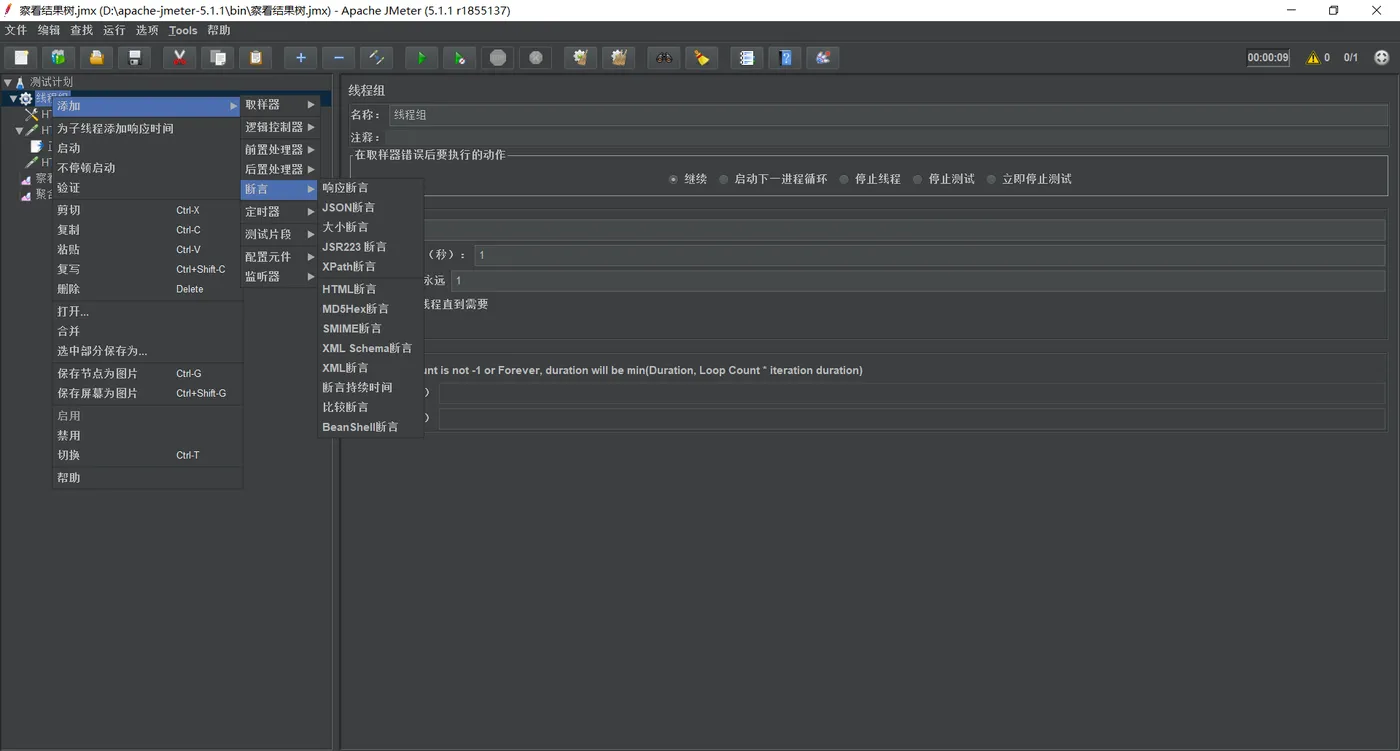This screenshot has height=751, width=1400.
Task: Click the Thread Group gear icon in tree
Action: [x=26, y=98]
